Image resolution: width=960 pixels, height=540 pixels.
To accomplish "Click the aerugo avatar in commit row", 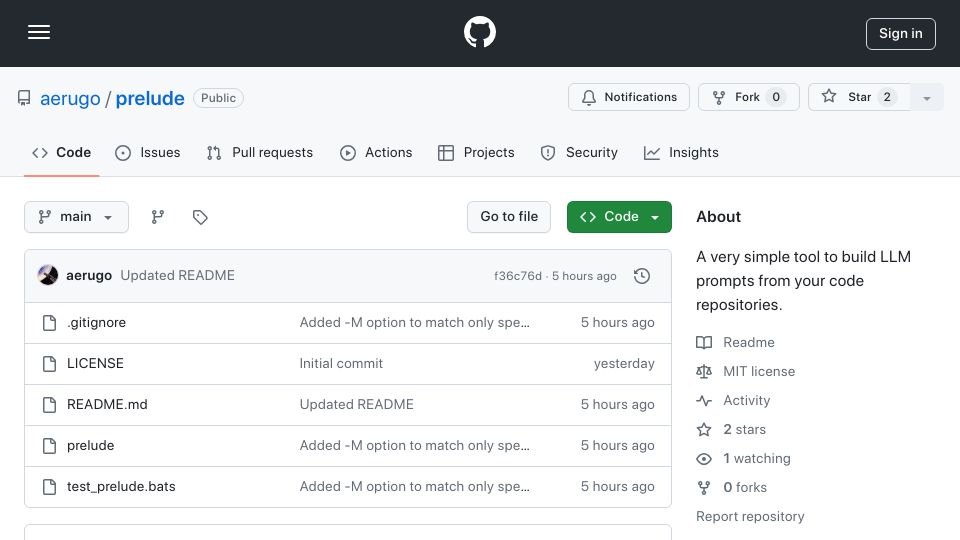I will click(x=48, y=276).
